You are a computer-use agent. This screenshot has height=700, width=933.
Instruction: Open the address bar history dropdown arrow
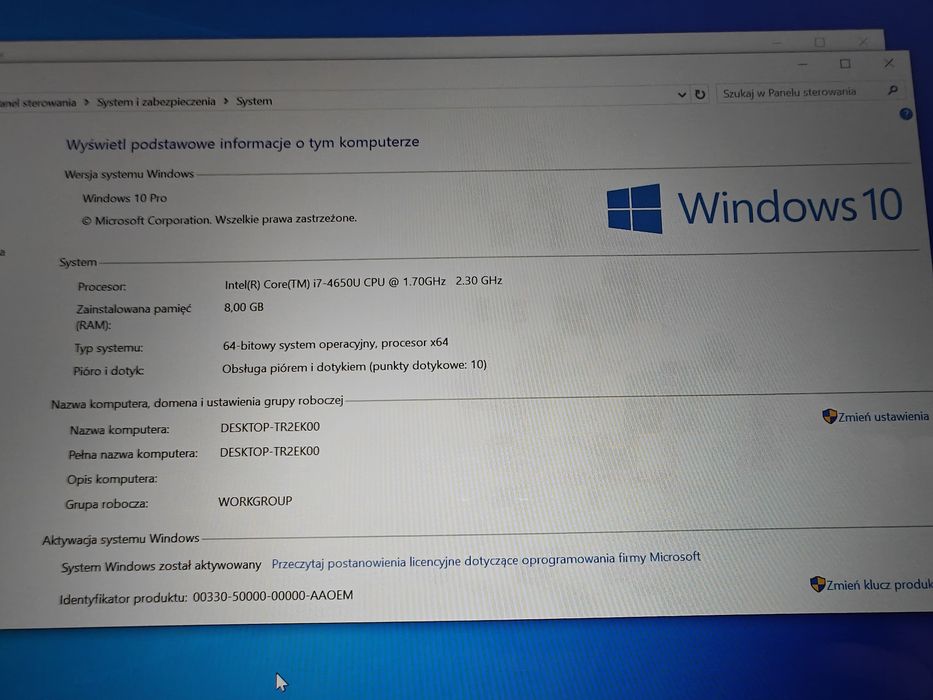pos(682,95)
